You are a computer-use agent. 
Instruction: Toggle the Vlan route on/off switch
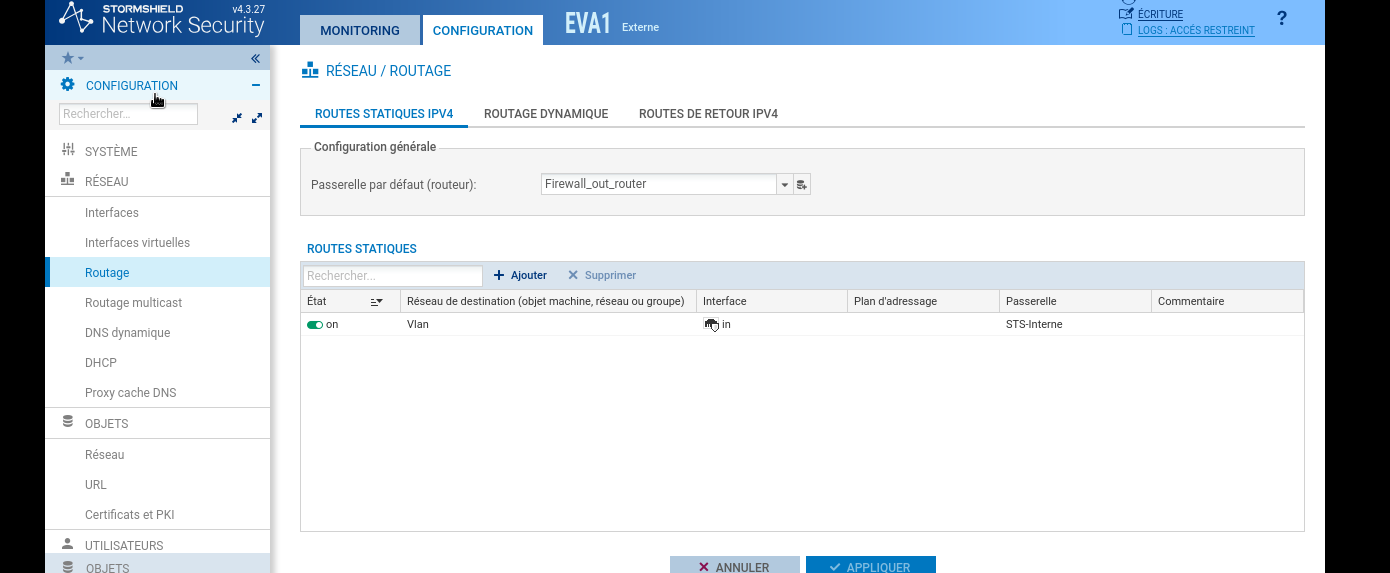click(315, 325)
